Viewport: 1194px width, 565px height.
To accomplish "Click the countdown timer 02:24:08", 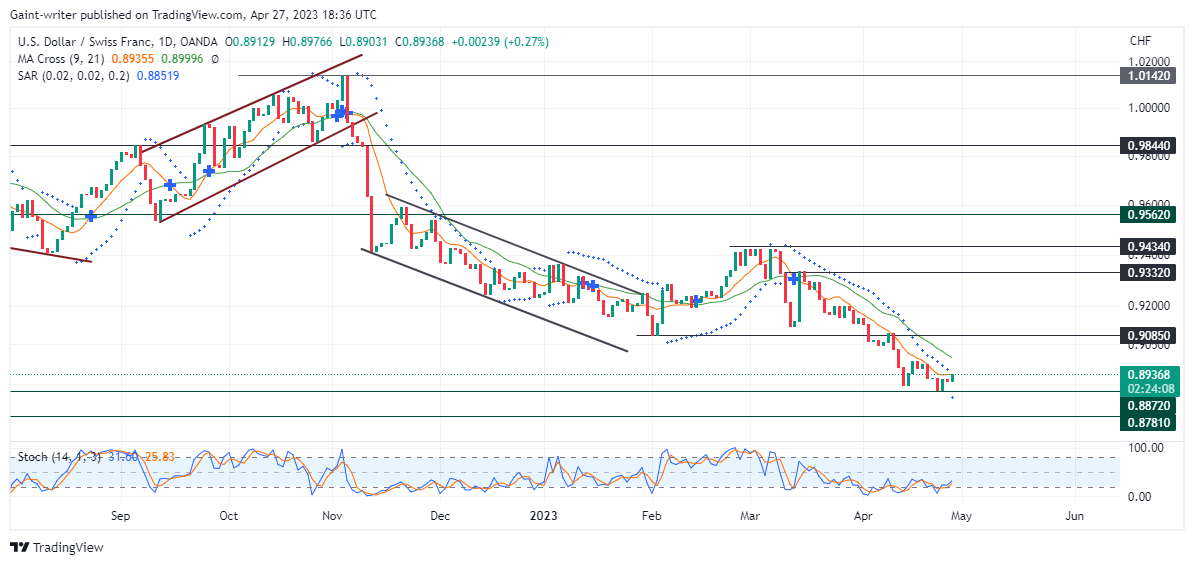I will [1153, 388].
